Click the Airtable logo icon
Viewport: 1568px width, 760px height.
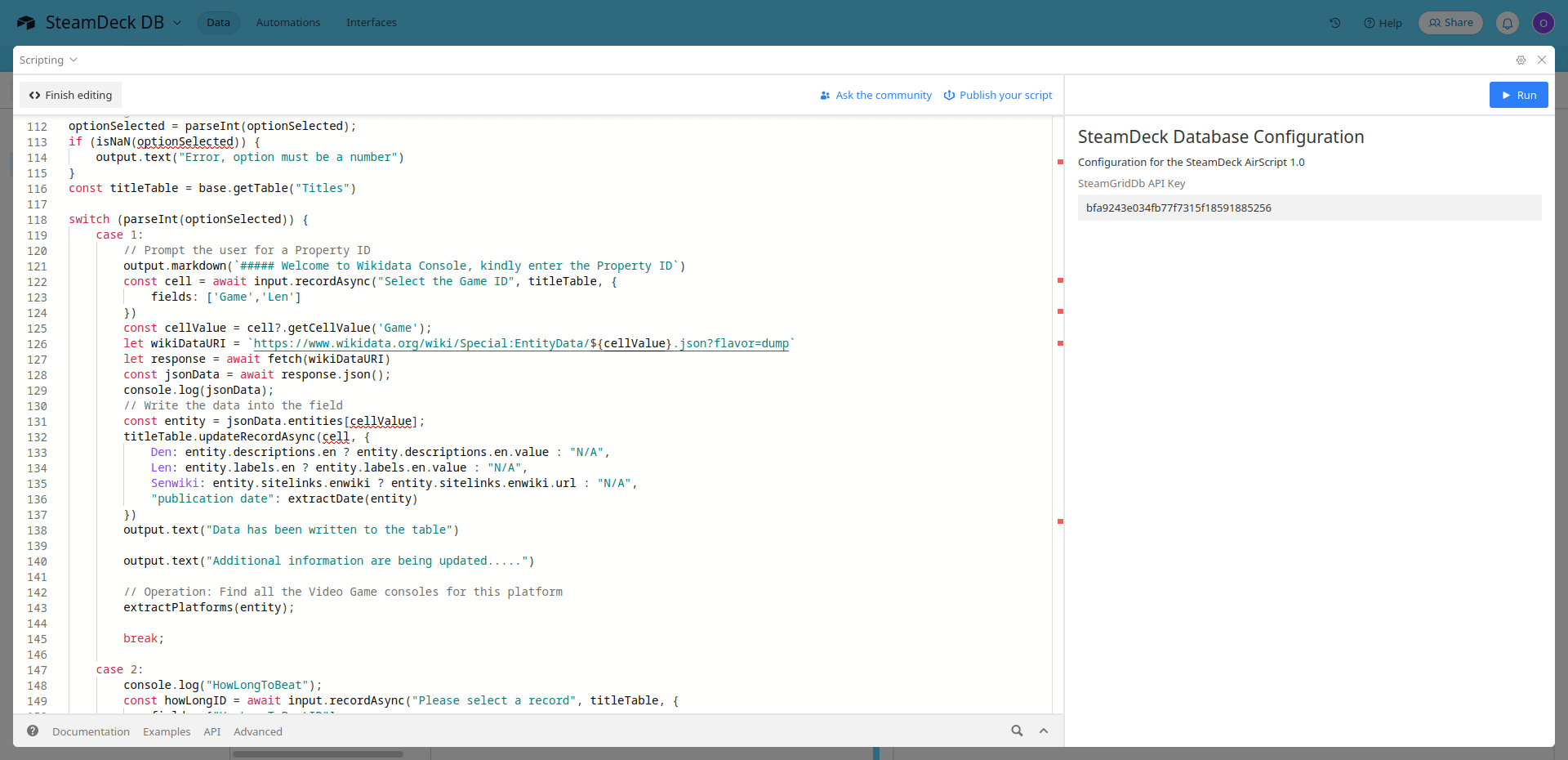26,23
